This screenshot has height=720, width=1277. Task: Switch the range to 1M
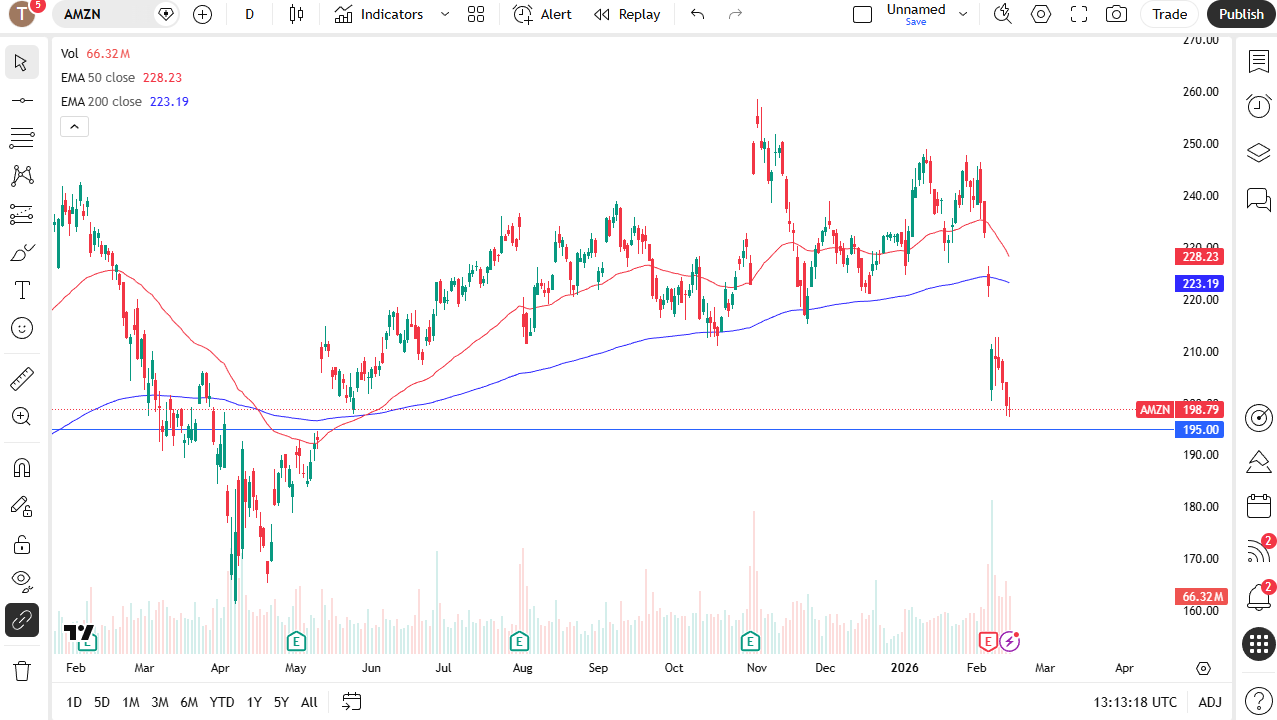click(131, 702)
